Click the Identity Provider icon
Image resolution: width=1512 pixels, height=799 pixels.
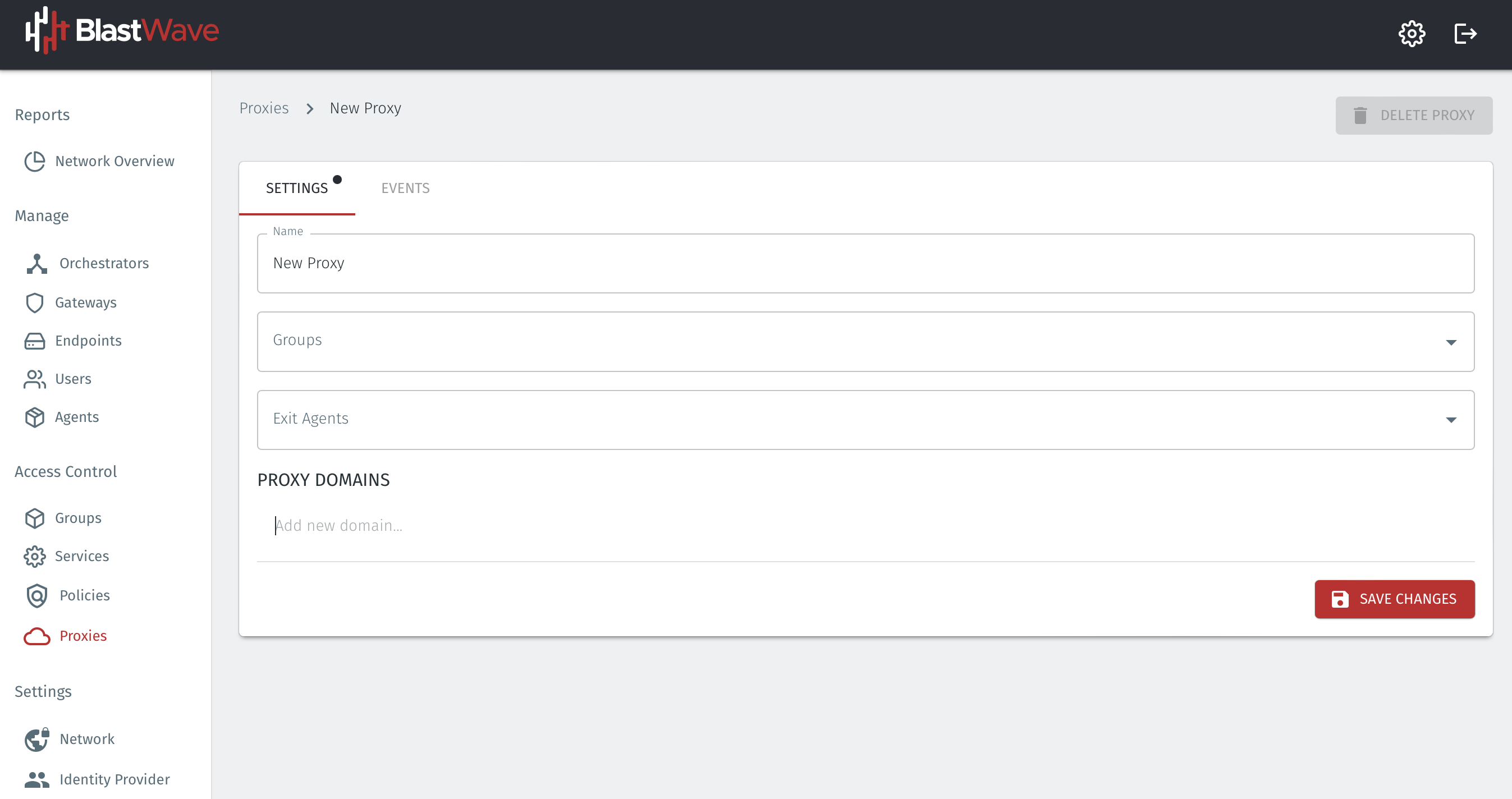coord(36,779)
